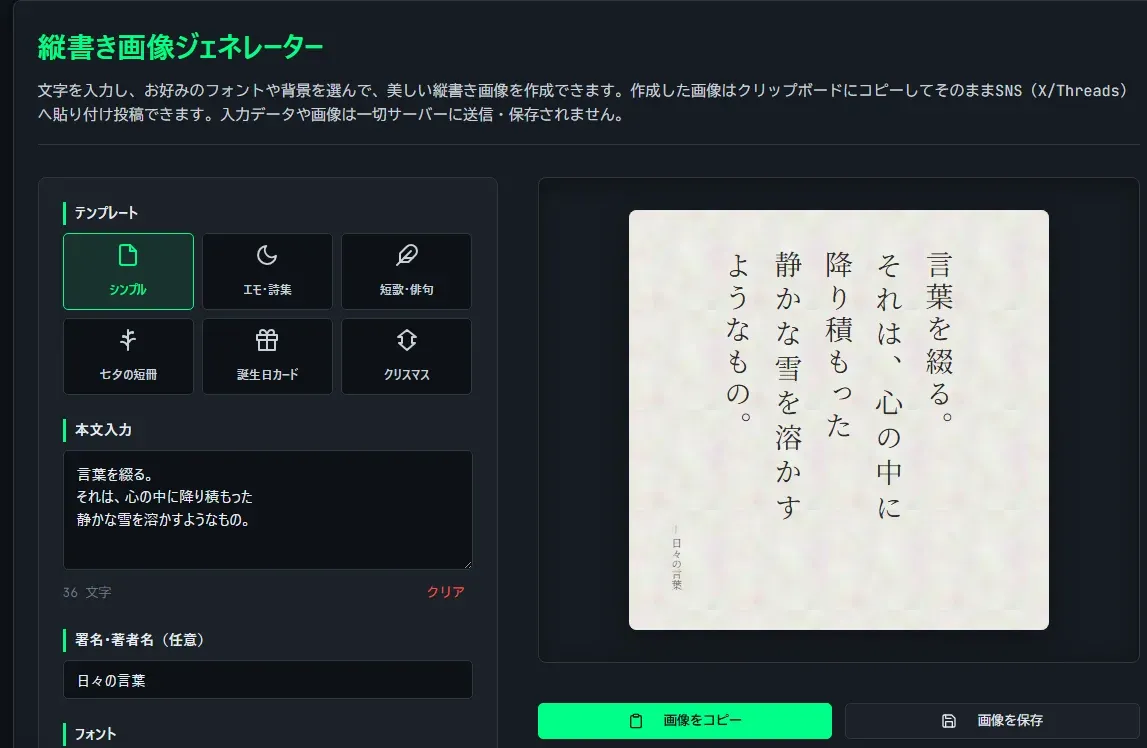Select the 七夕の短冊 template
The height and width of the screenshot is (748, 1147).
(x=128, y=356)
